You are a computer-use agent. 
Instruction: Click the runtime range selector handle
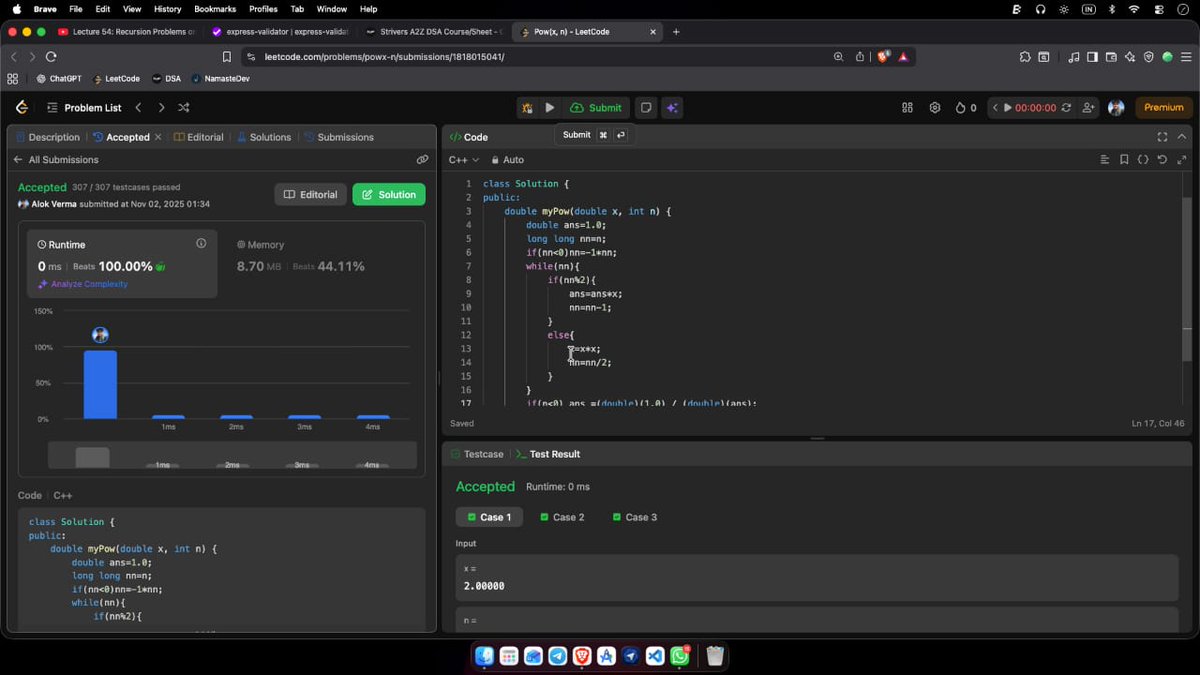93,457
